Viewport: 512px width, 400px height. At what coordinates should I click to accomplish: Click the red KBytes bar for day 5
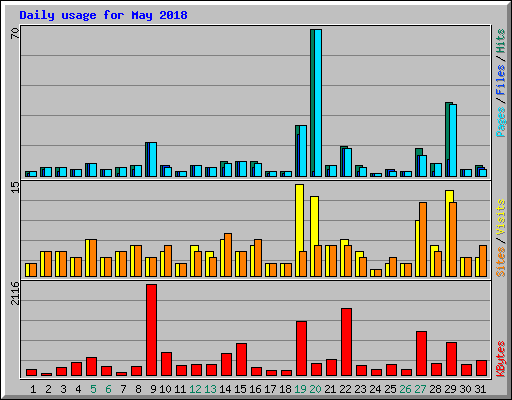click(91, 367)
